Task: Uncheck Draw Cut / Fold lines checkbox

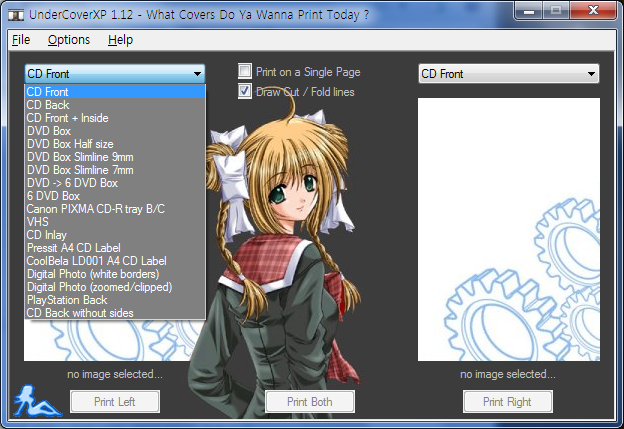Action: (244, 91)
